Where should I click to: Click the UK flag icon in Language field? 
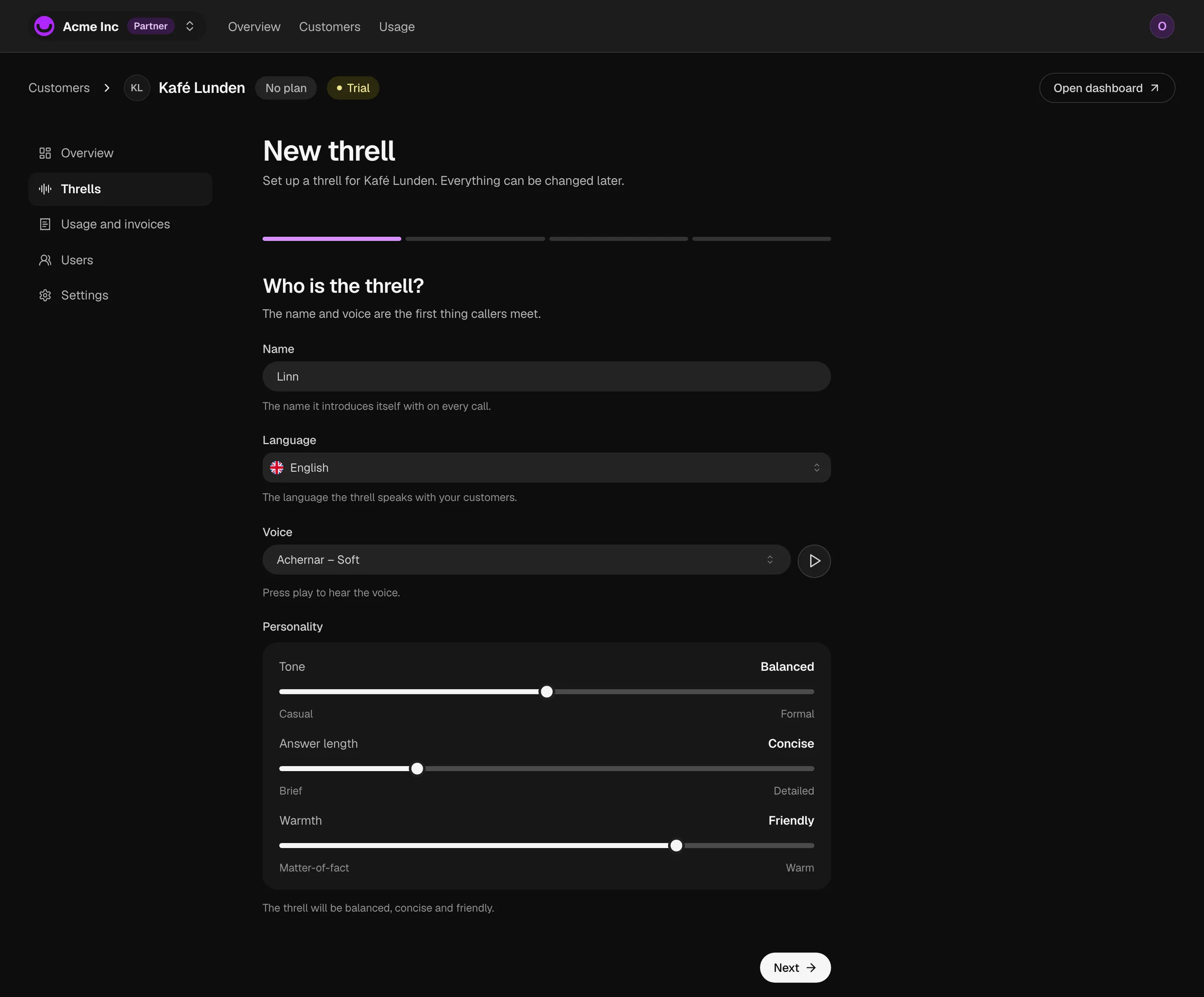pyautogui.click(x=276, y=467)
